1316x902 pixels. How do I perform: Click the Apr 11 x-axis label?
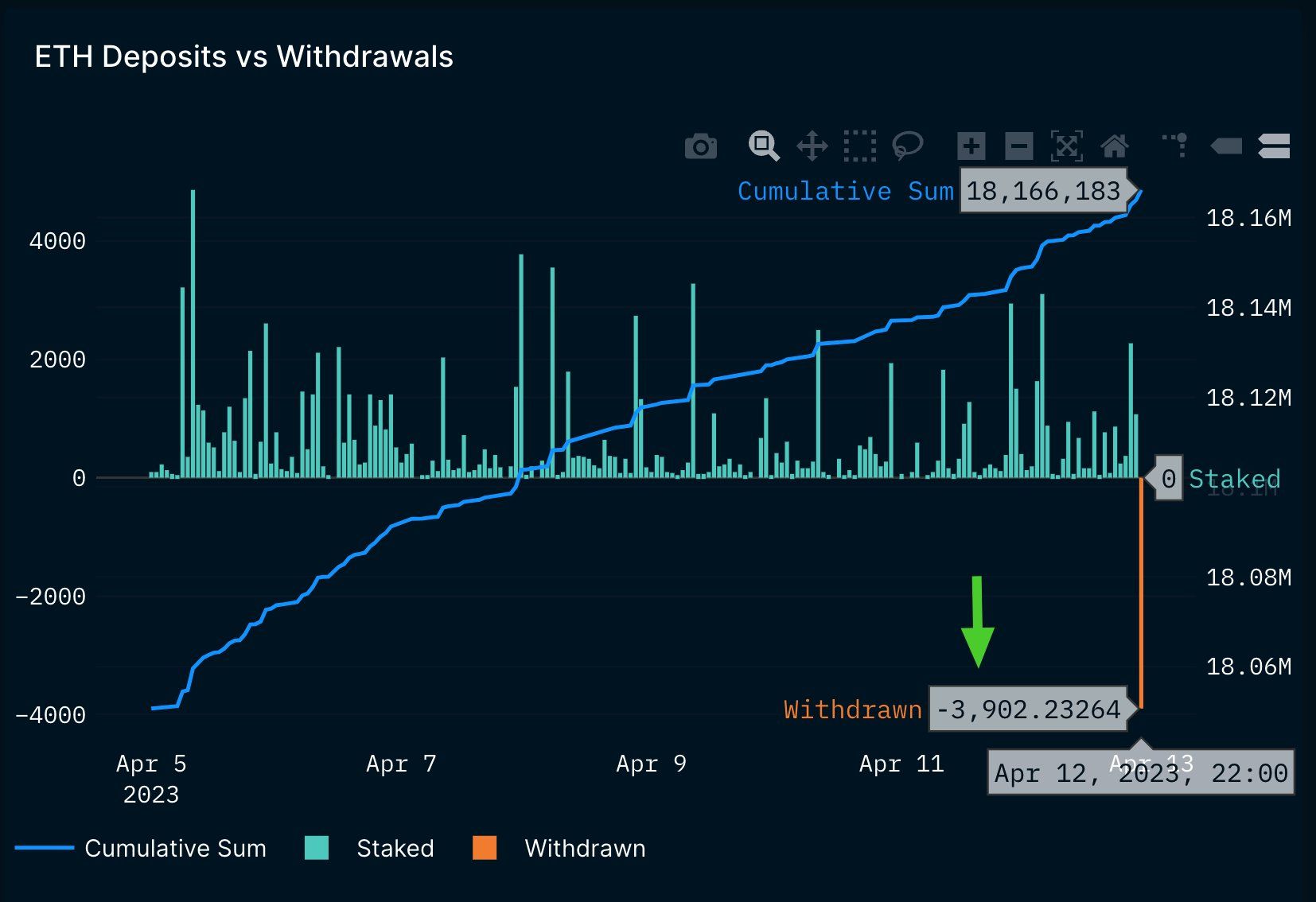click(x=901, y=764)
